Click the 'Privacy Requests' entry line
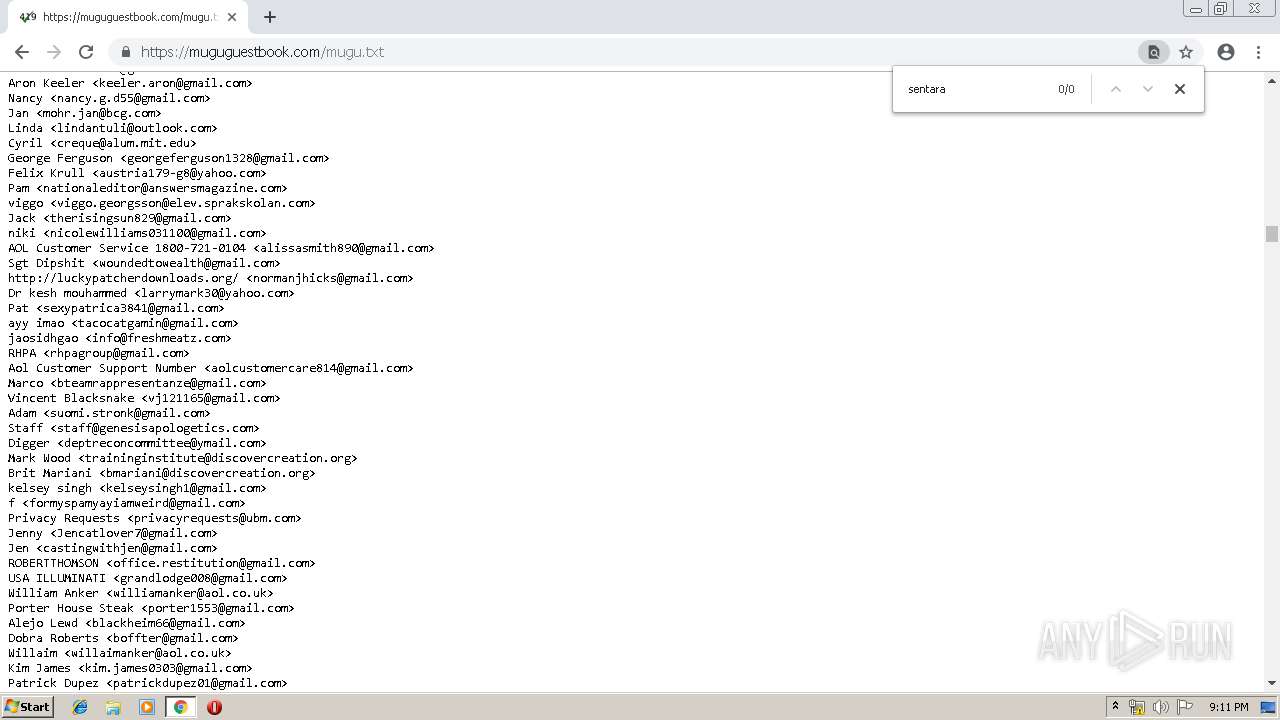Viewport: 1280px width, 720px height. pos(154,518)
